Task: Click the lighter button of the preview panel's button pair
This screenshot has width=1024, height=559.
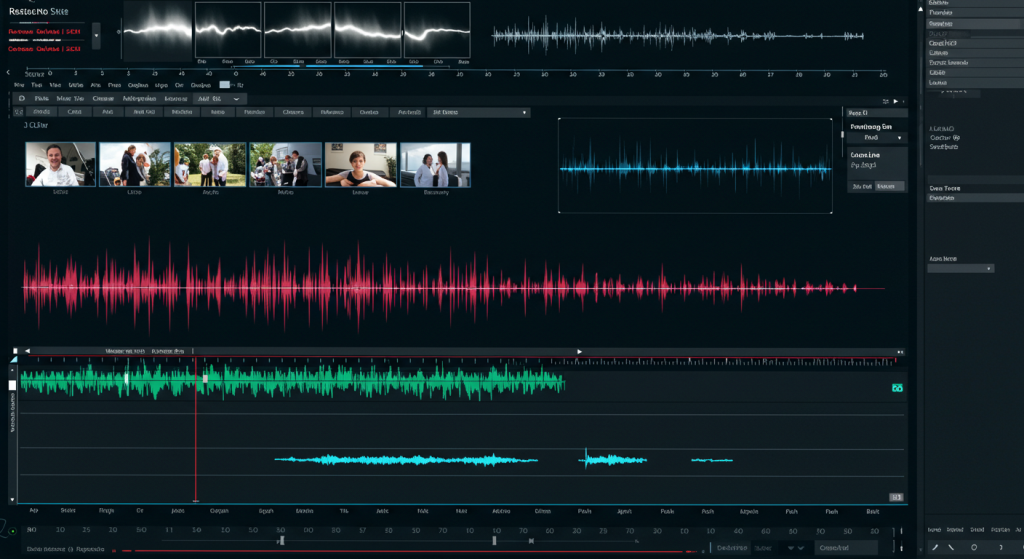Action: (889, 186)
